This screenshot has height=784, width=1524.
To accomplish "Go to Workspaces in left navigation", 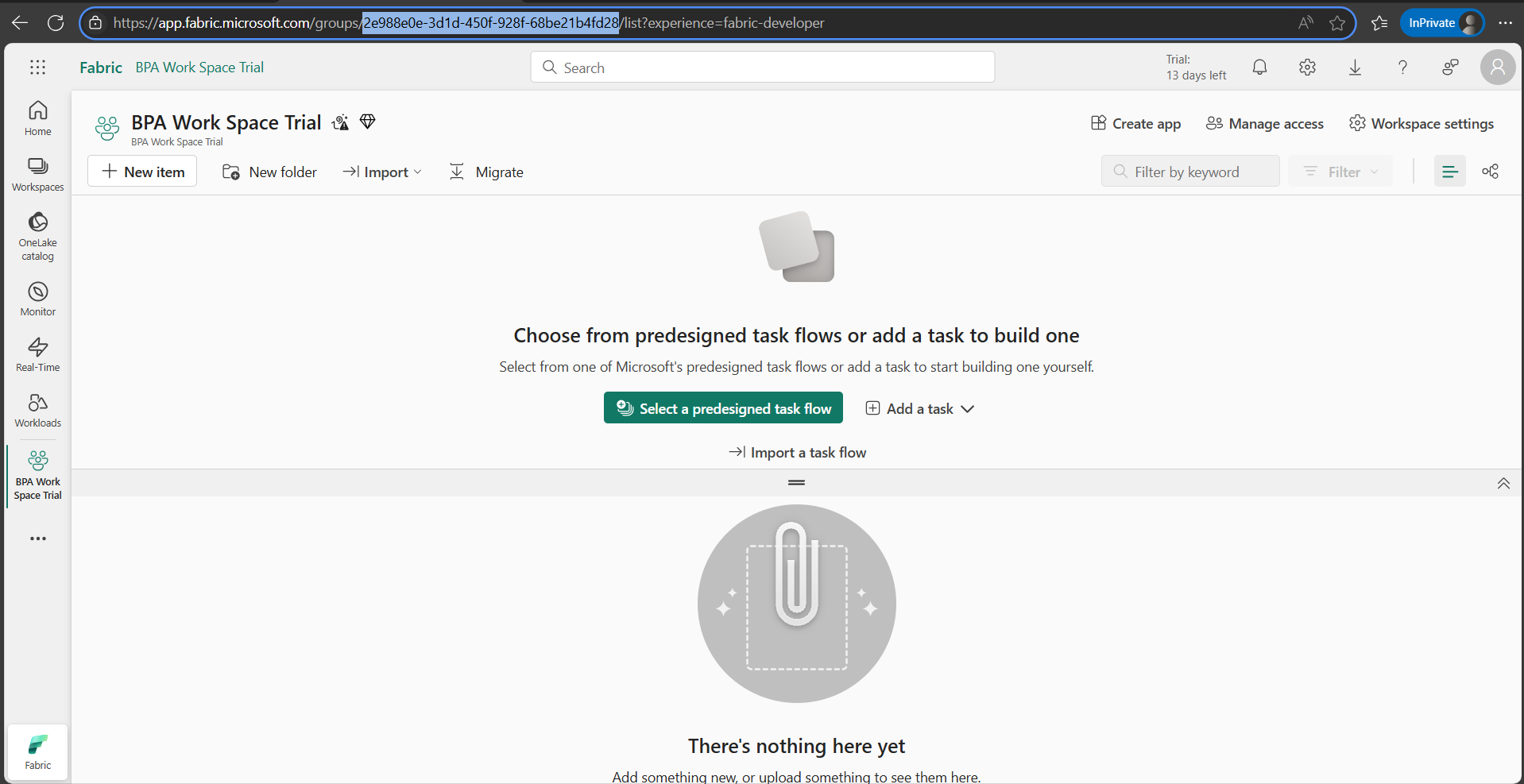I will (x=37, y=174).
